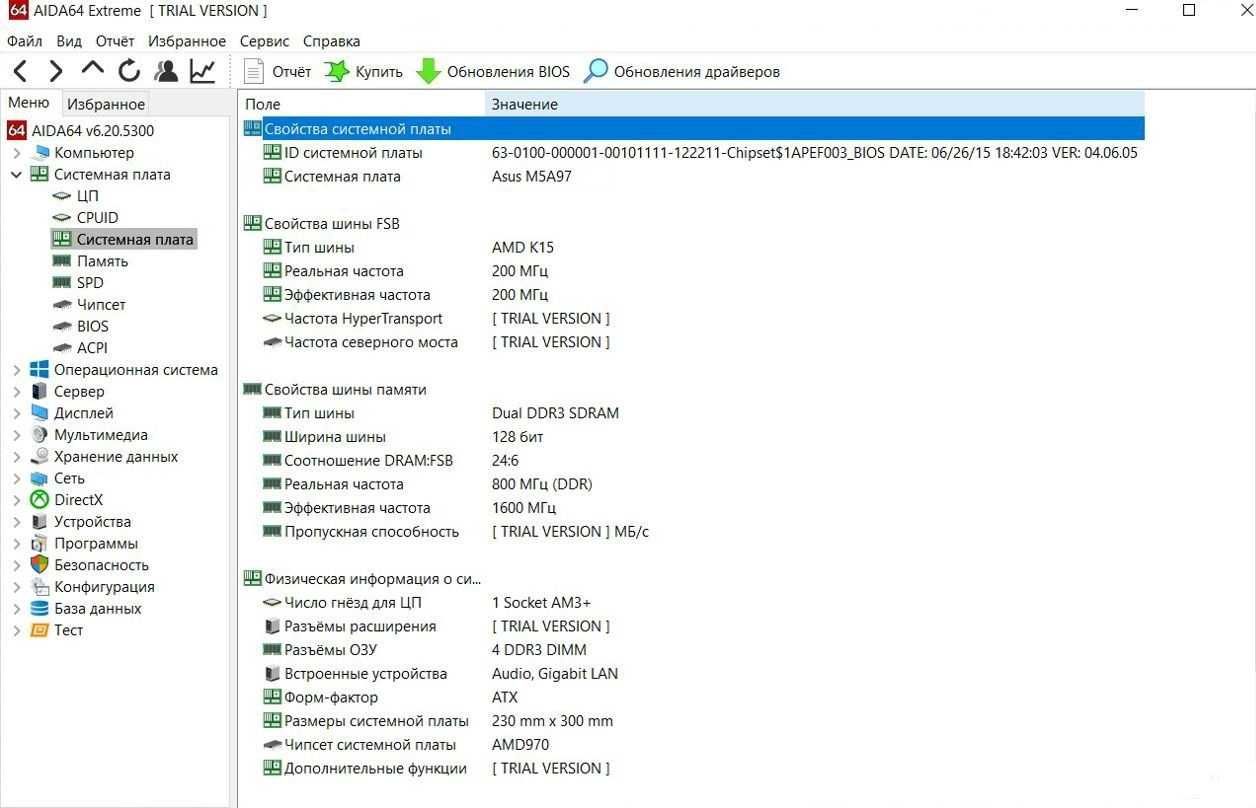Screen dimensions: 1256x808
Task: Click Обновления BIOS toolbar button
Action: click(x=493, y=71)
